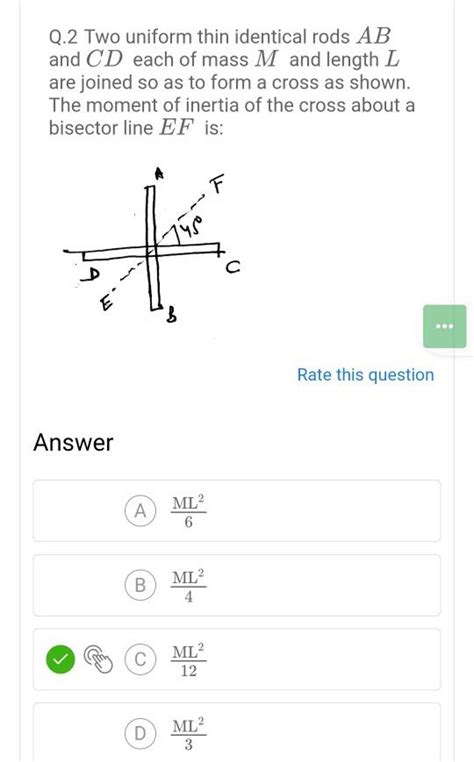The width and height of the screenshot is (474, 762).
Task: Click label F on the bisector line
Action: [x=217, y=183]
